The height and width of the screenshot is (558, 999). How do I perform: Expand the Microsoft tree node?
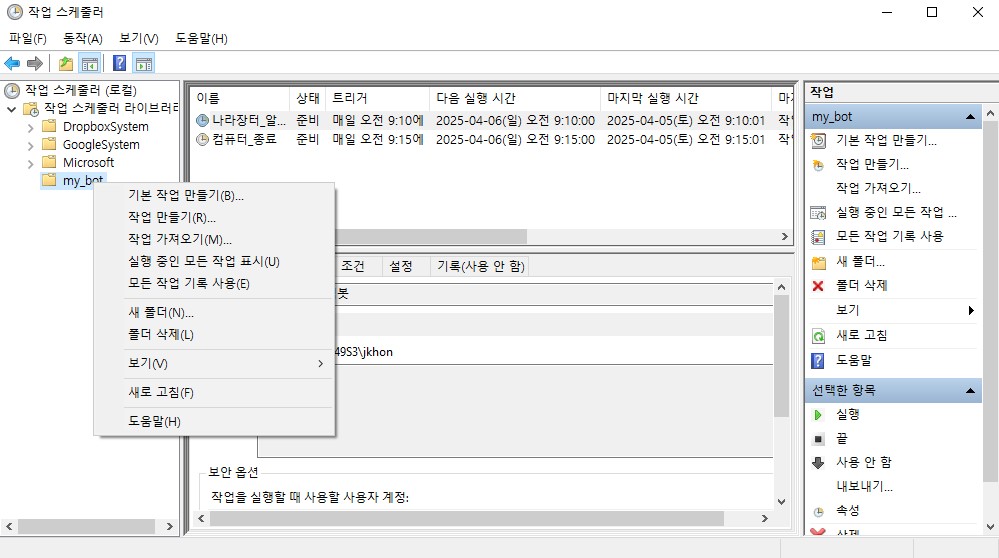click(x=31, y=164)
